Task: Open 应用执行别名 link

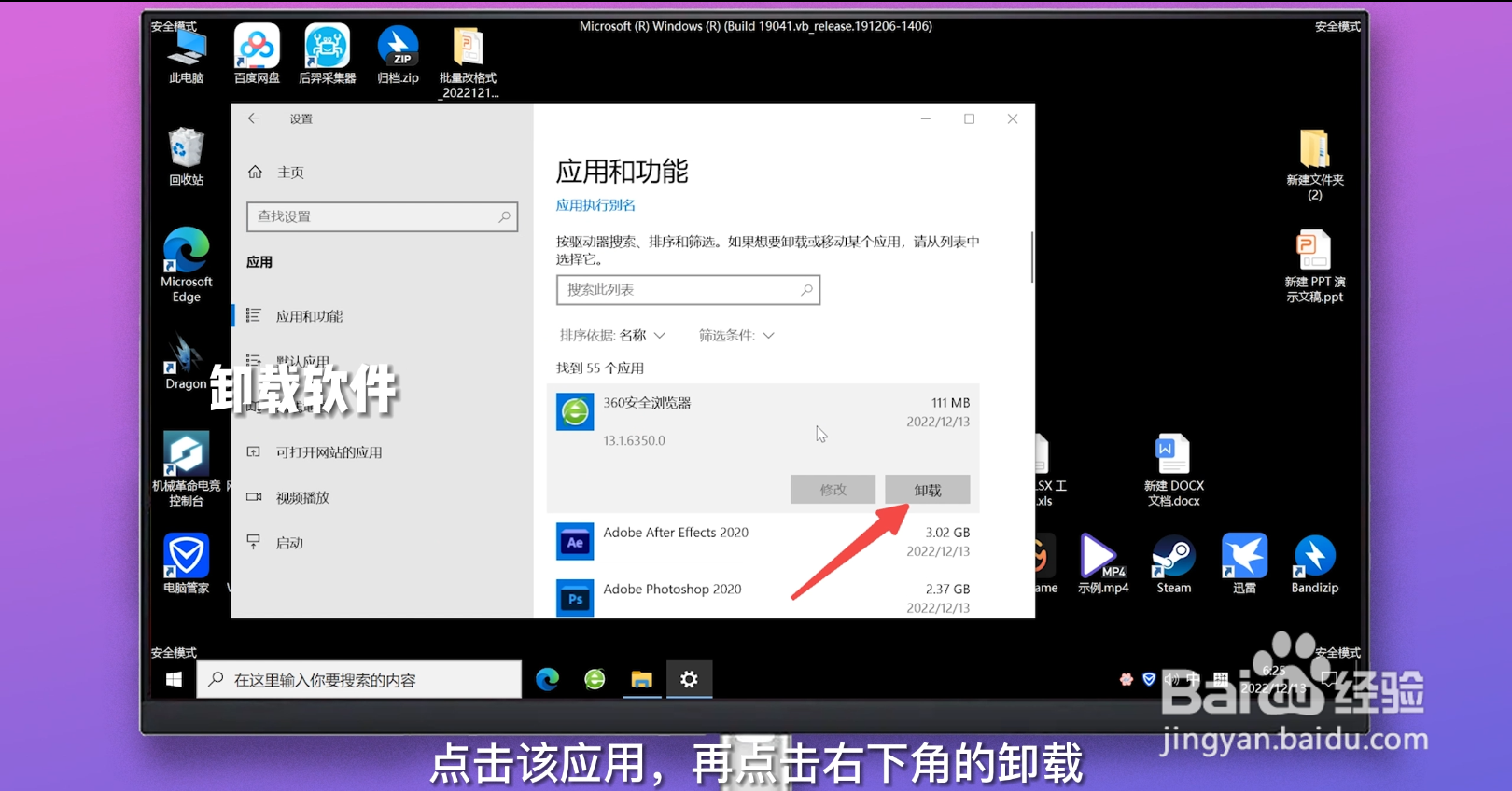Action: [595, 205]
